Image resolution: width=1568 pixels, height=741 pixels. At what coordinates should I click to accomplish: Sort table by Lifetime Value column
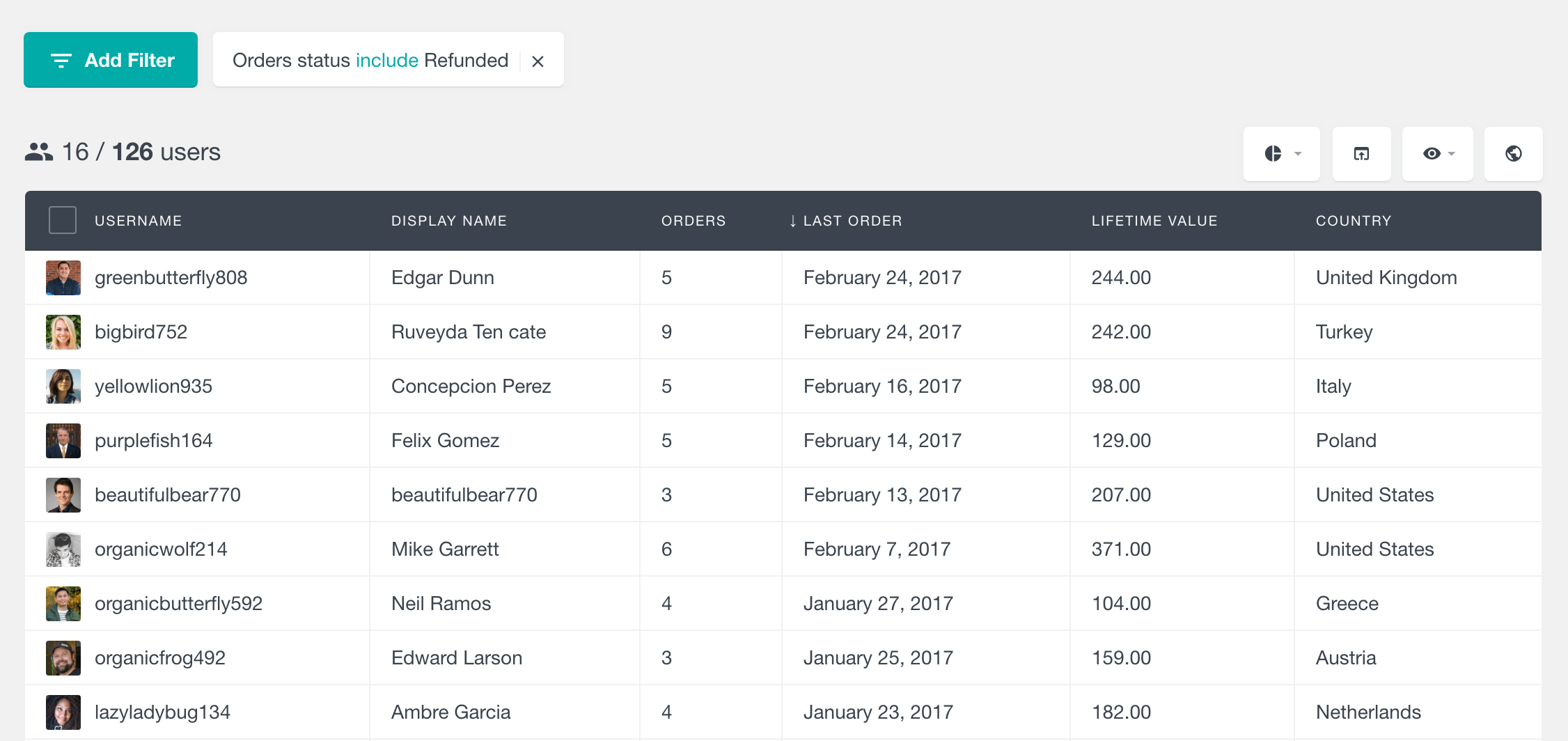1154,221
